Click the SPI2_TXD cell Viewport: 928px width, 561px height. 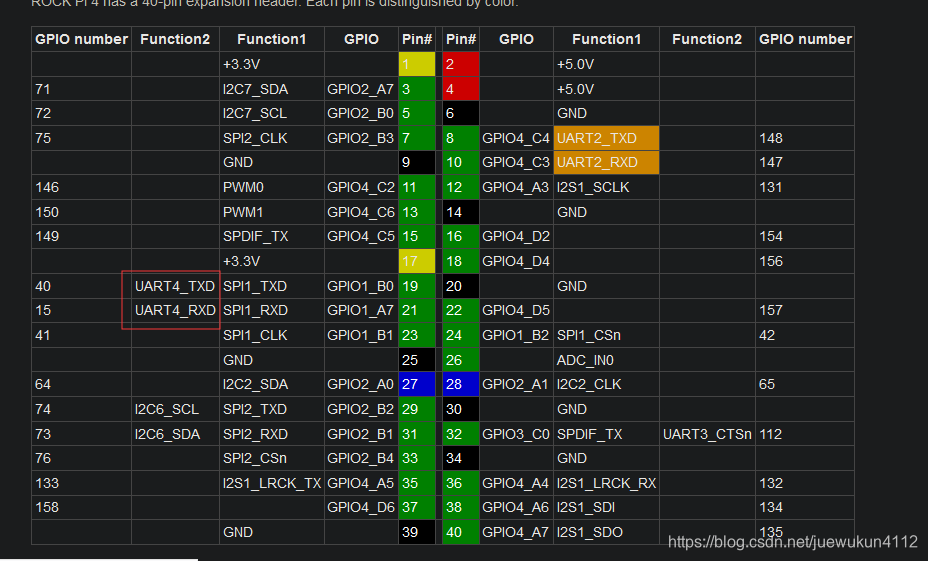click(272, 409)
